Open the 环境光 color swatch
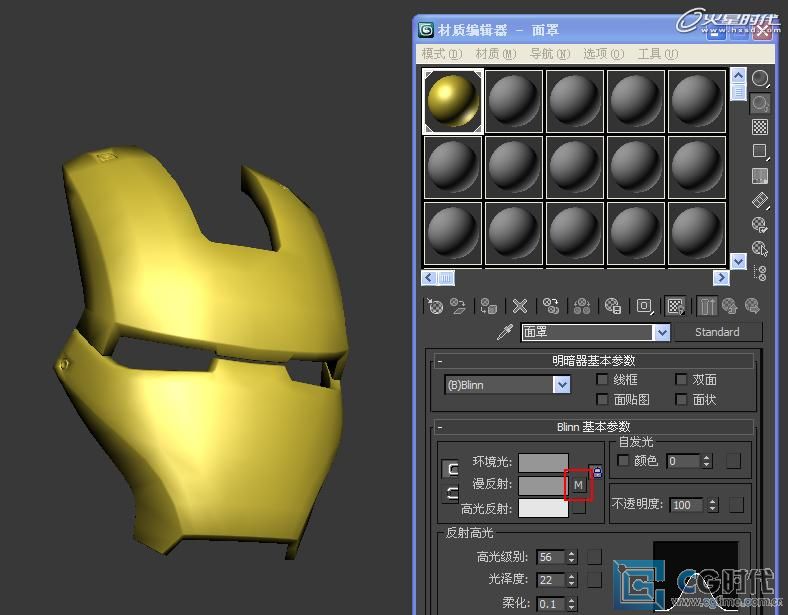 (x=543, y=463)
